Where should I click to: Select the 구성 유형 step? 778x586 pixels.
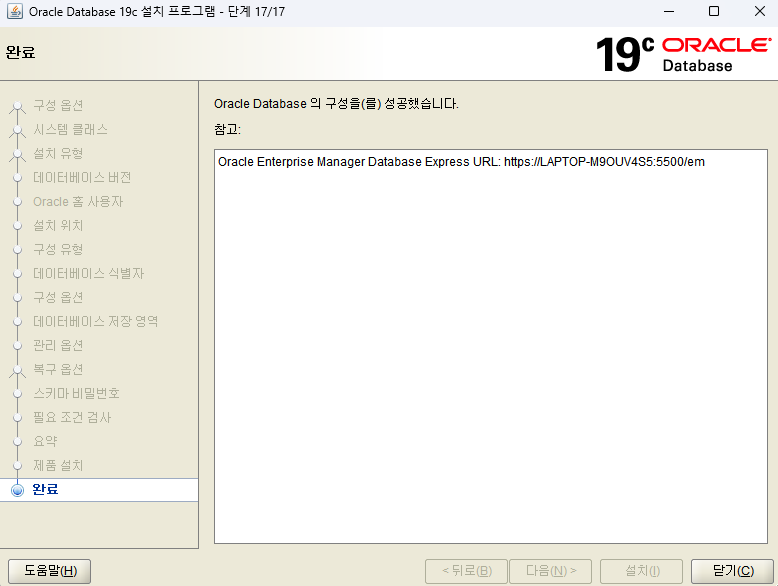click(x=58, y=249)
